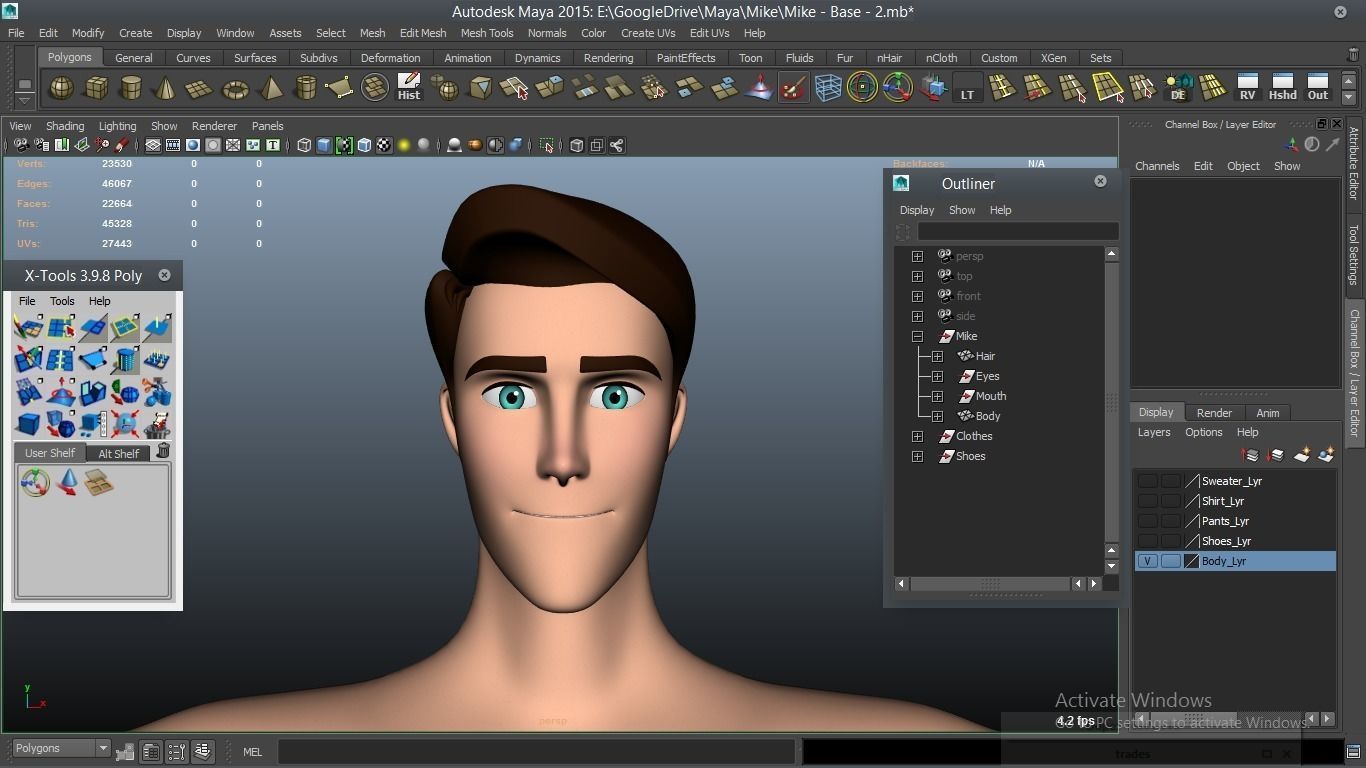Screen dimensions: 1366x768
Task: Click the Outliner search input field
Action: click(x=1018, y=232)
